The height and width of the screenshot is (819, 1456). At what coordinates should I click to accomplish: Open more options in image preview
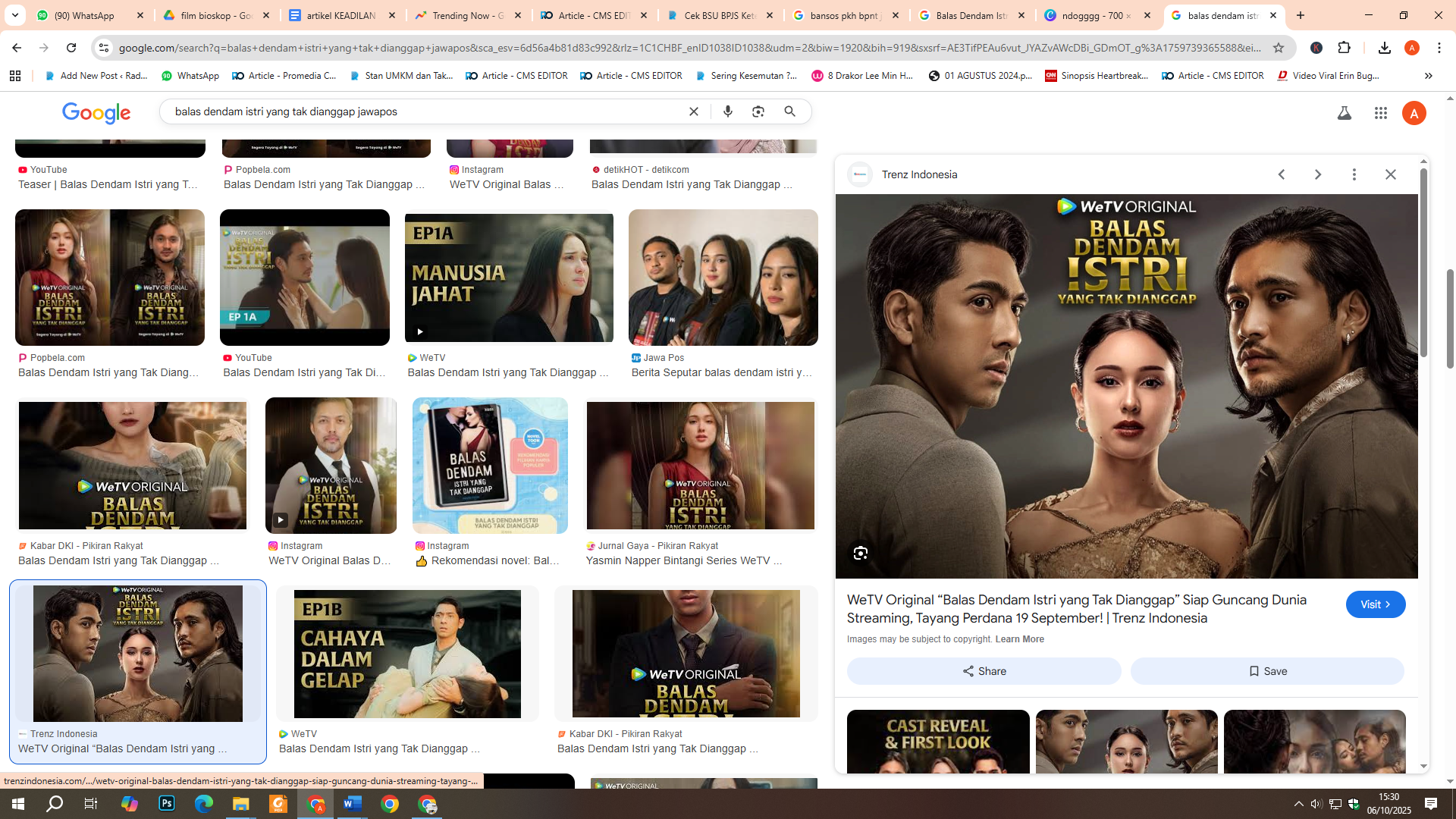click(1354, 174)
